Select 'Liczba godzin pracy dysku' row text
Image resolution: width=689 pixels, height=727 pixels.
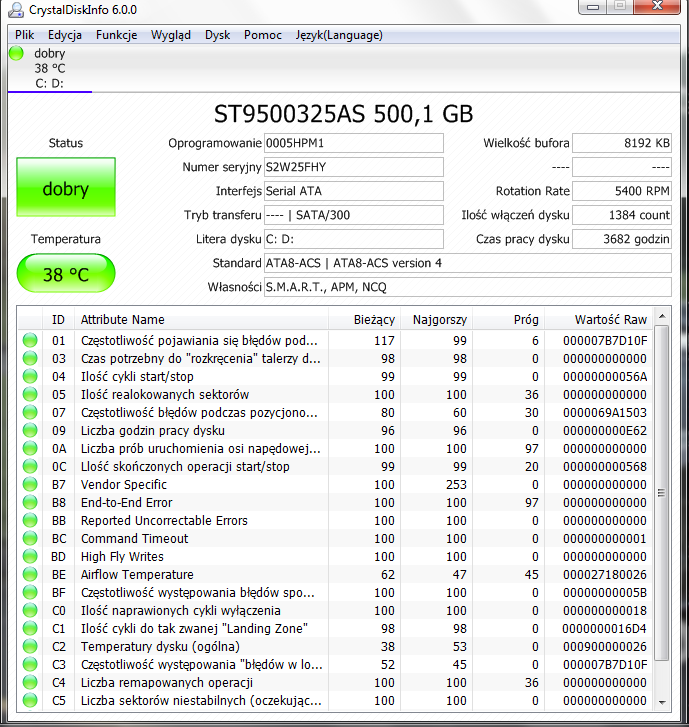pos(153,431)
